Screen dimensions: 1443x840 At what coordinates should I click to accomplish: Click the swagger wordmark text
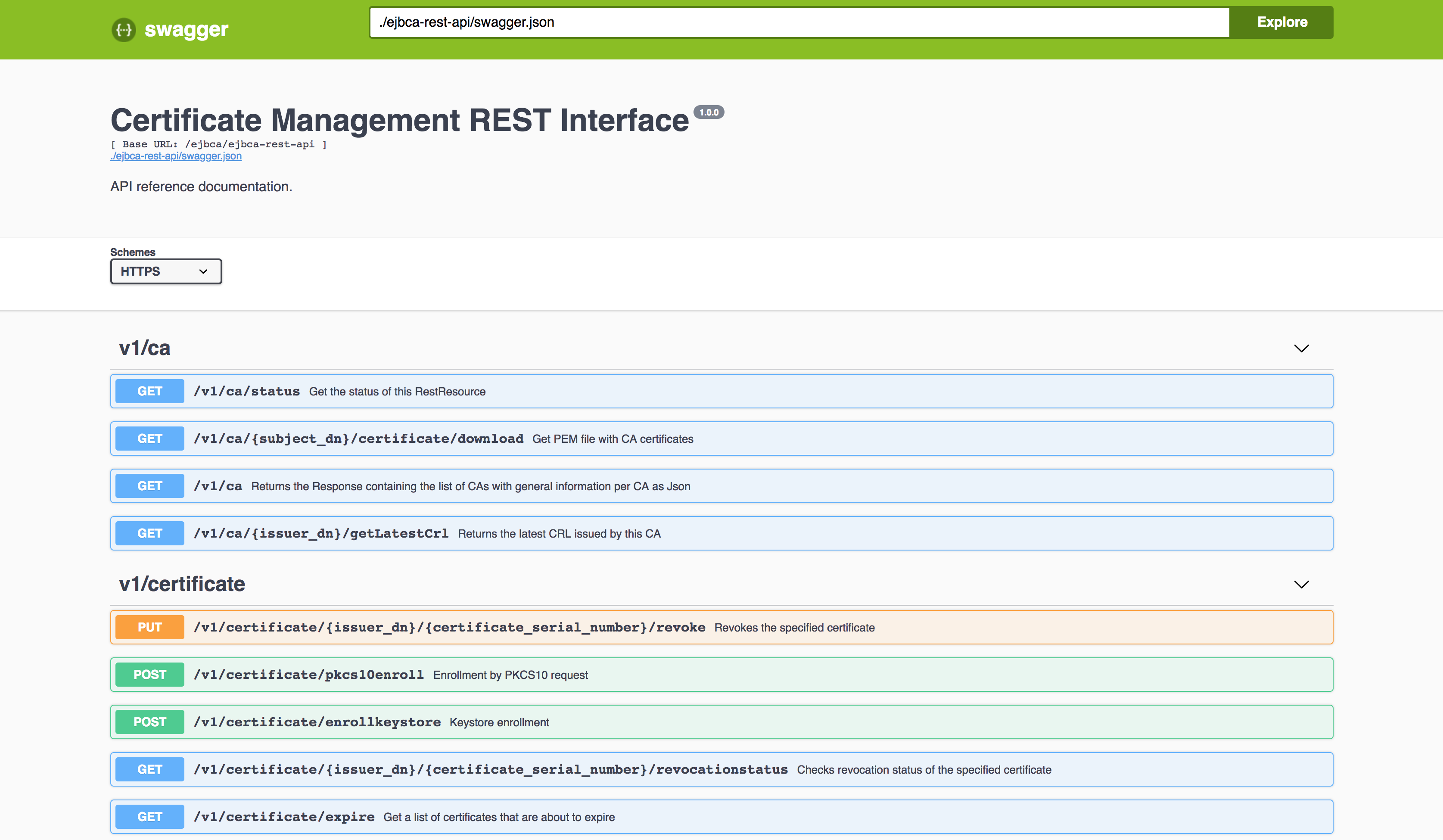186,29
